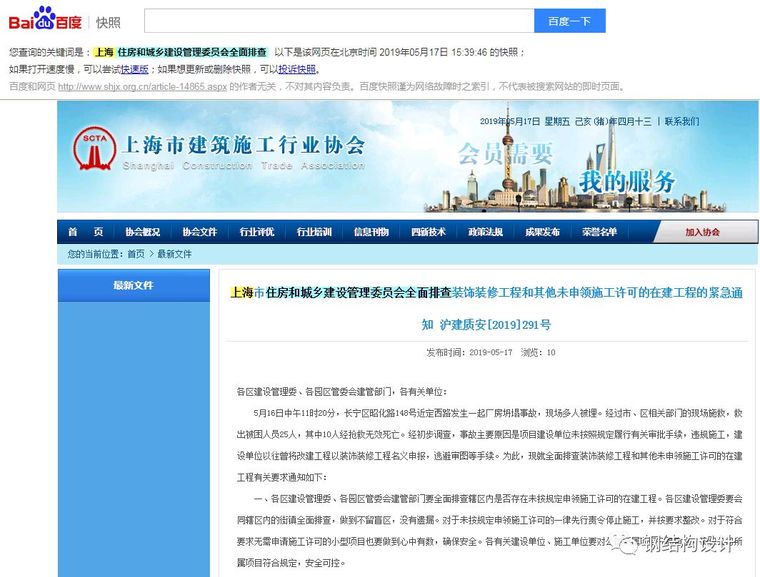The width and height of the screenshot is (760, 577).
Task: Select 协会文件 in navigation bar
Action: coord(199,232)
